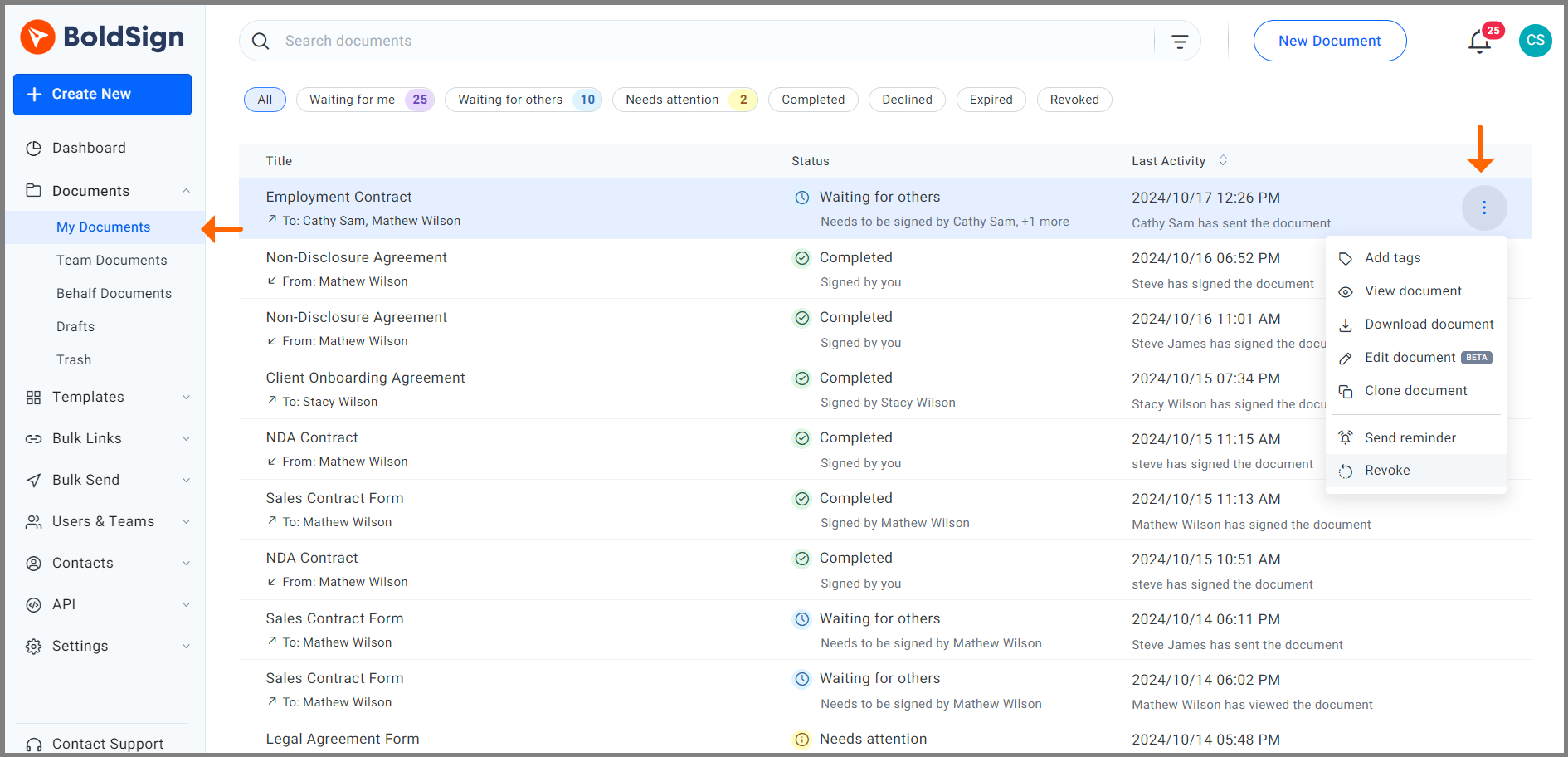The image size is (1568, 757).
Task: Click the CS user profile avatar
Action: 1535,41
